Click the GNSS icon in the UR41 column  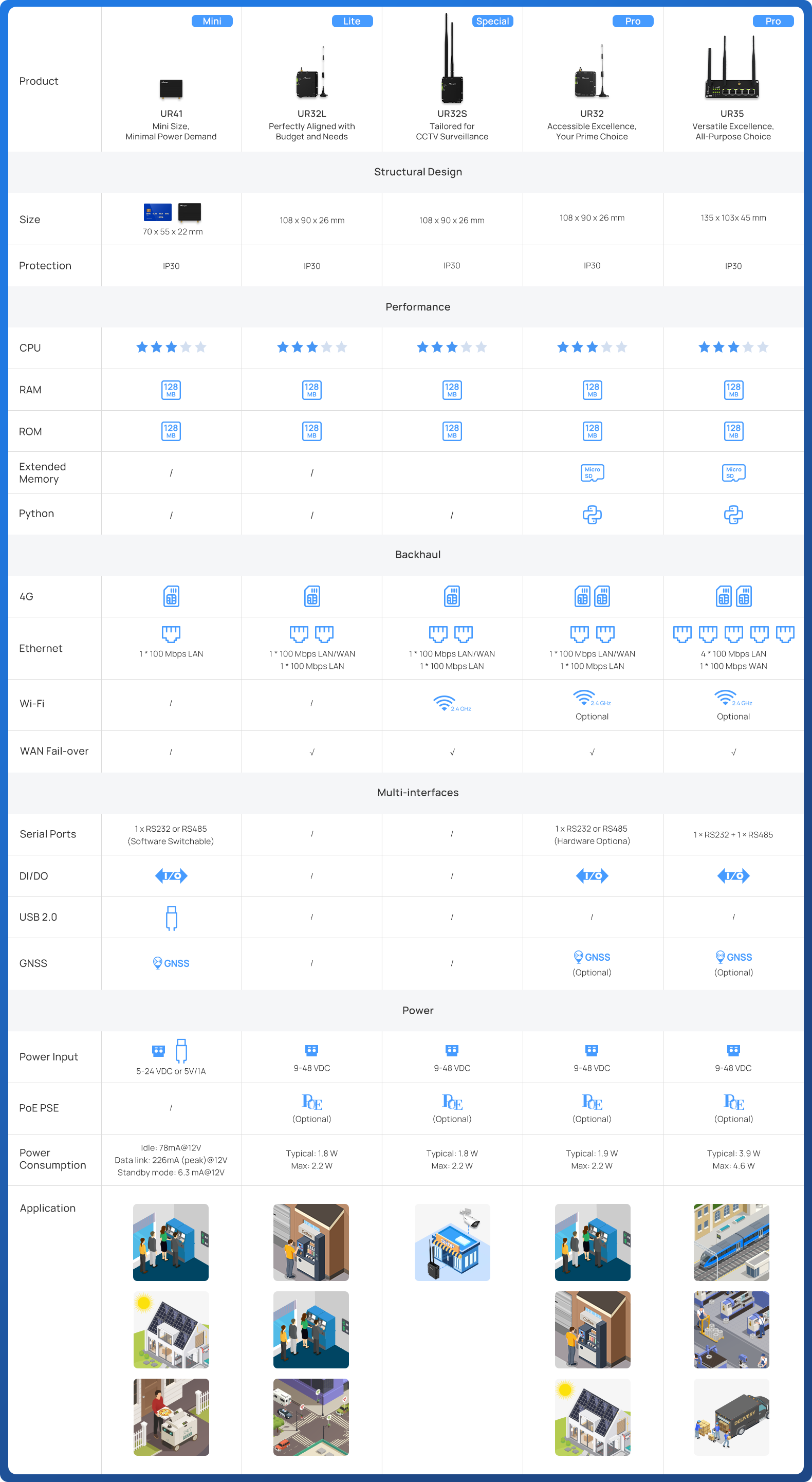171,963
